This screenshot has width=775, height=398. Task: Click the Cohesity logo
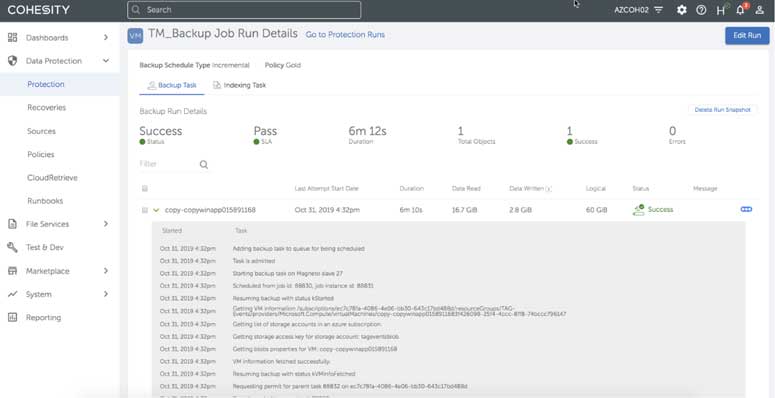pos(39,10)
